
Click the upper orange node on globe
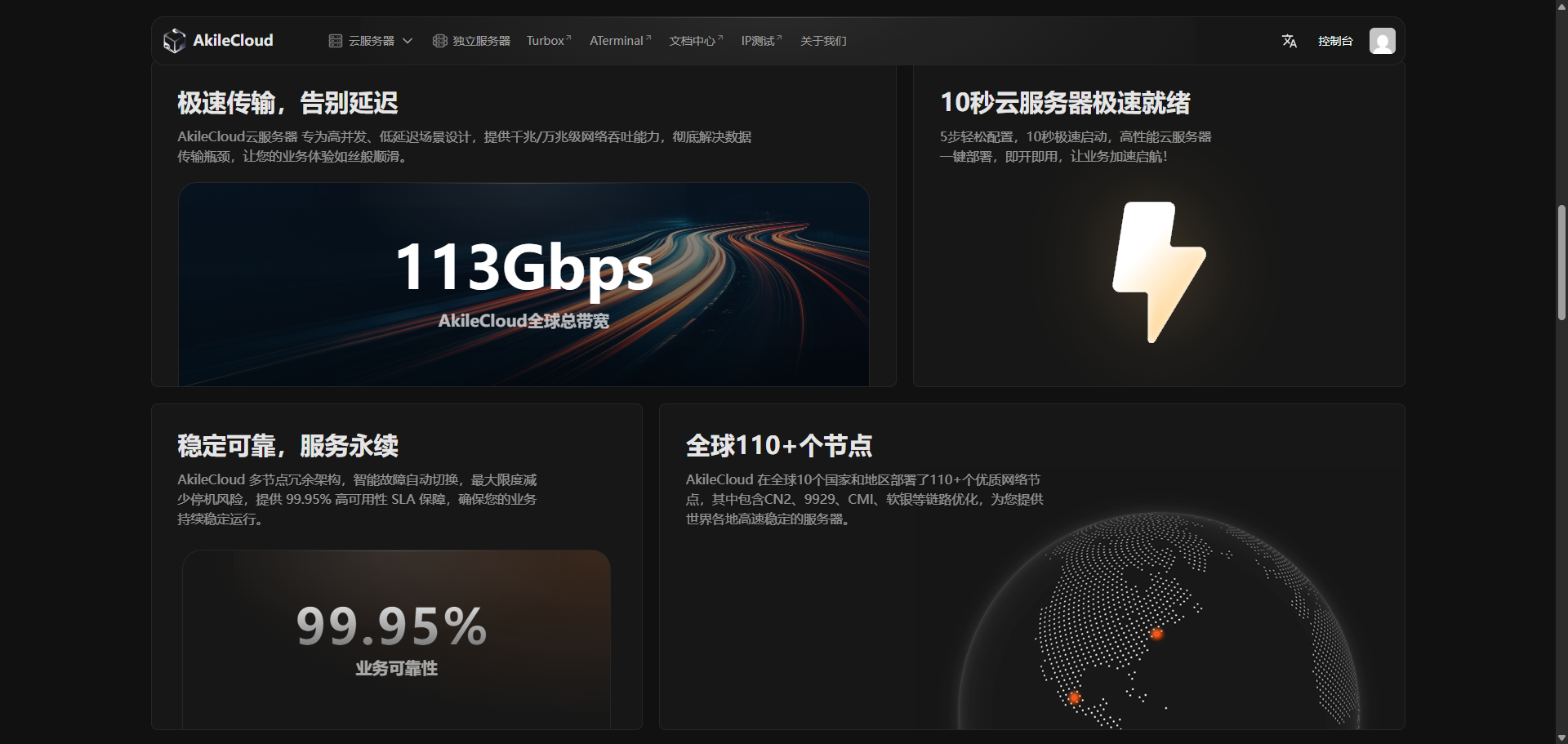pyautogui.click(x=1156, y=634)
